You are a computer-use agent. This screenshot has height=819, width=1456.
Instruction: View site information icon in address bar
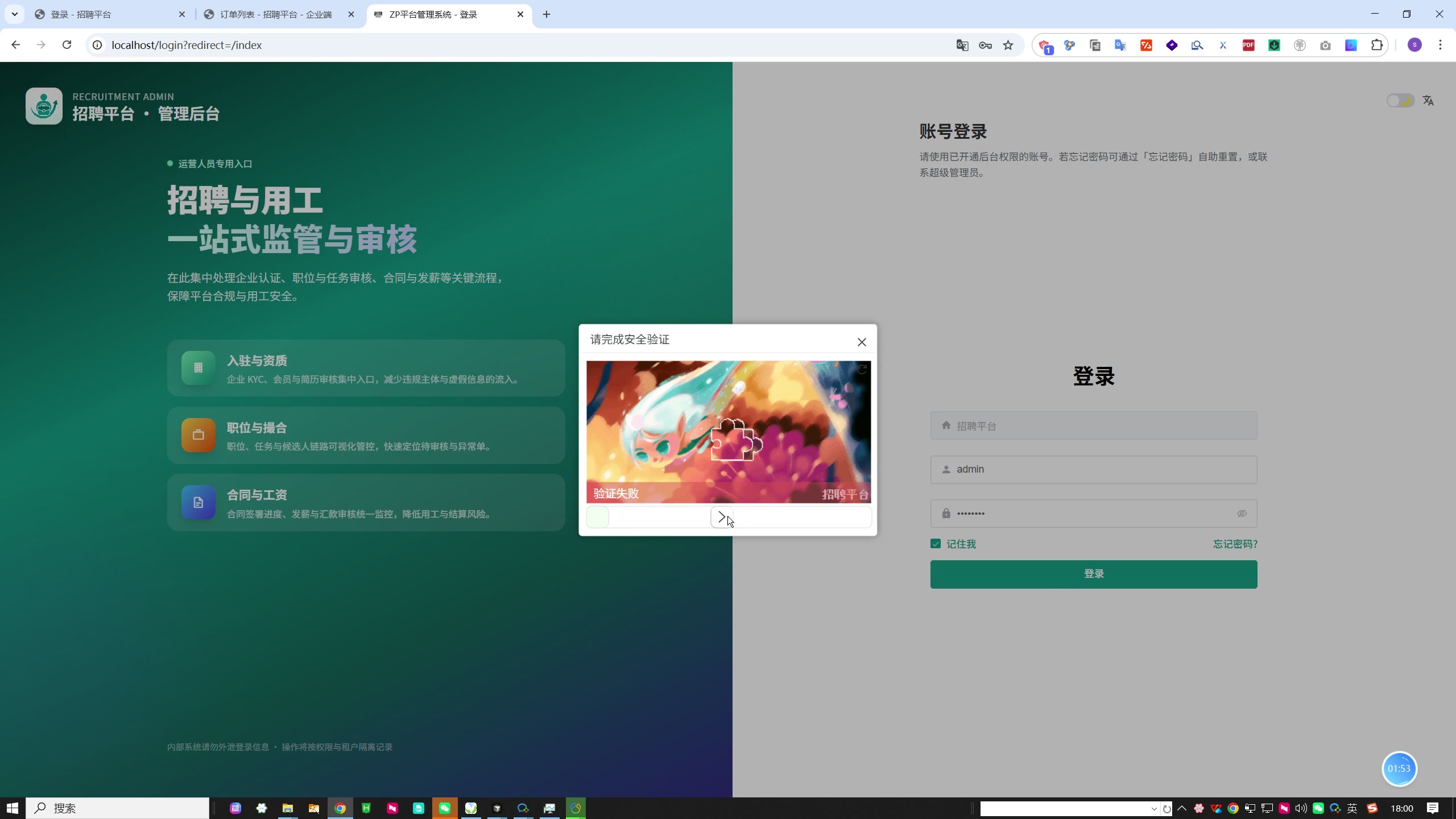[x=97, y=45]
